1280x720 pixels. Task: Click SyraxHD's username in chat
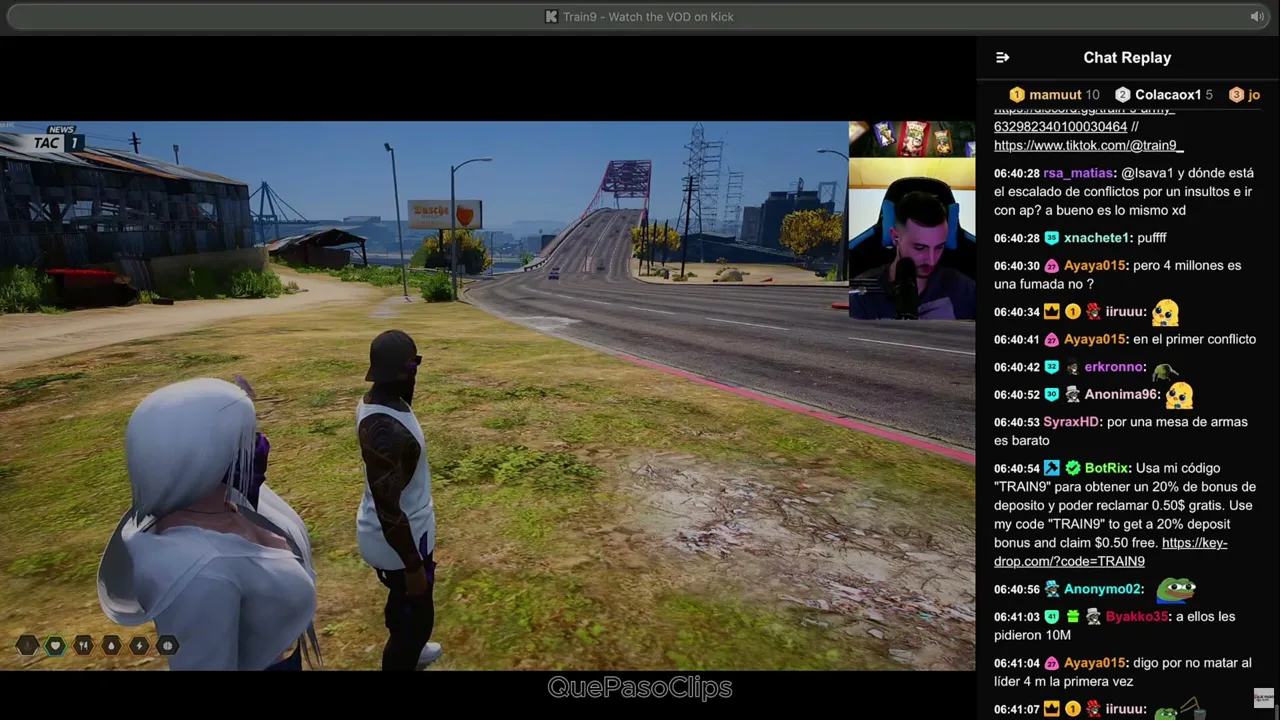click(x=1071, y=422)
